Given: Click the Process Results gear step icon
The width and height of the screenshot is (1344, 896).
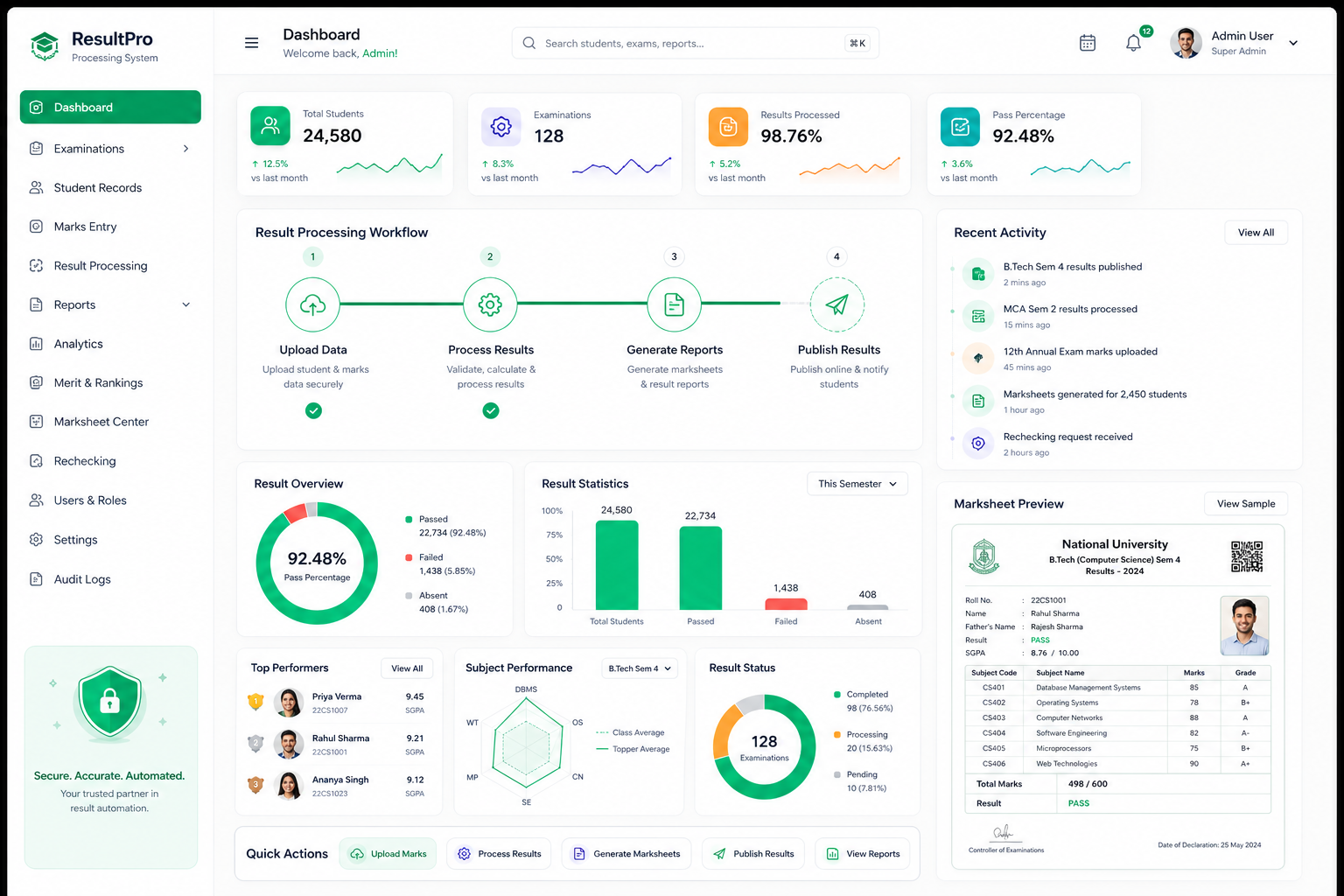Looking at the screenshot, I should click(x=490, y=304).
